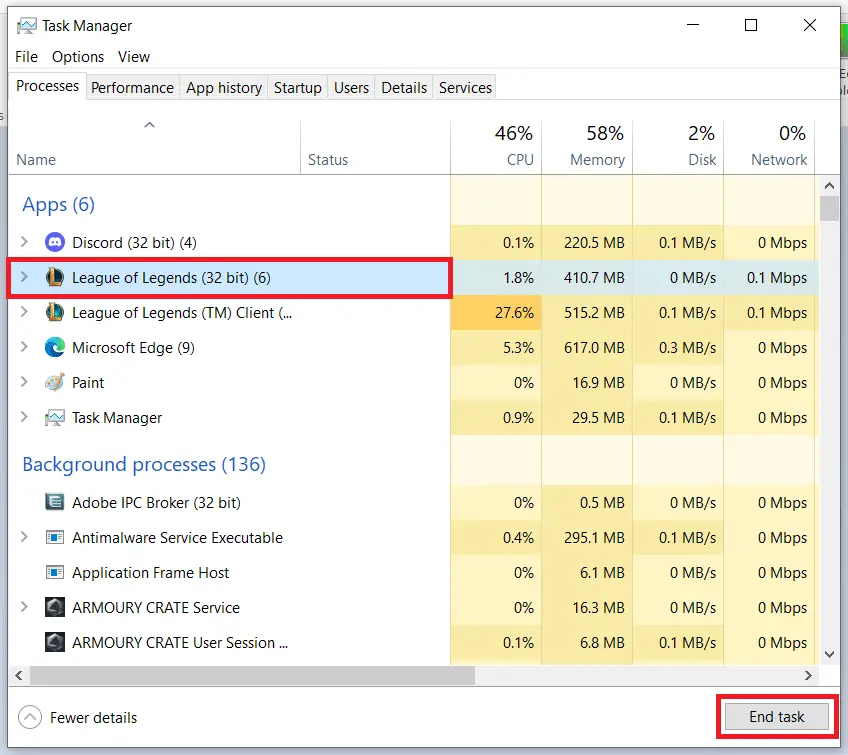Select the Adobe IPC Broker (32 bit) row
Screen dimensions: 848x755
(x=414, y=502)
